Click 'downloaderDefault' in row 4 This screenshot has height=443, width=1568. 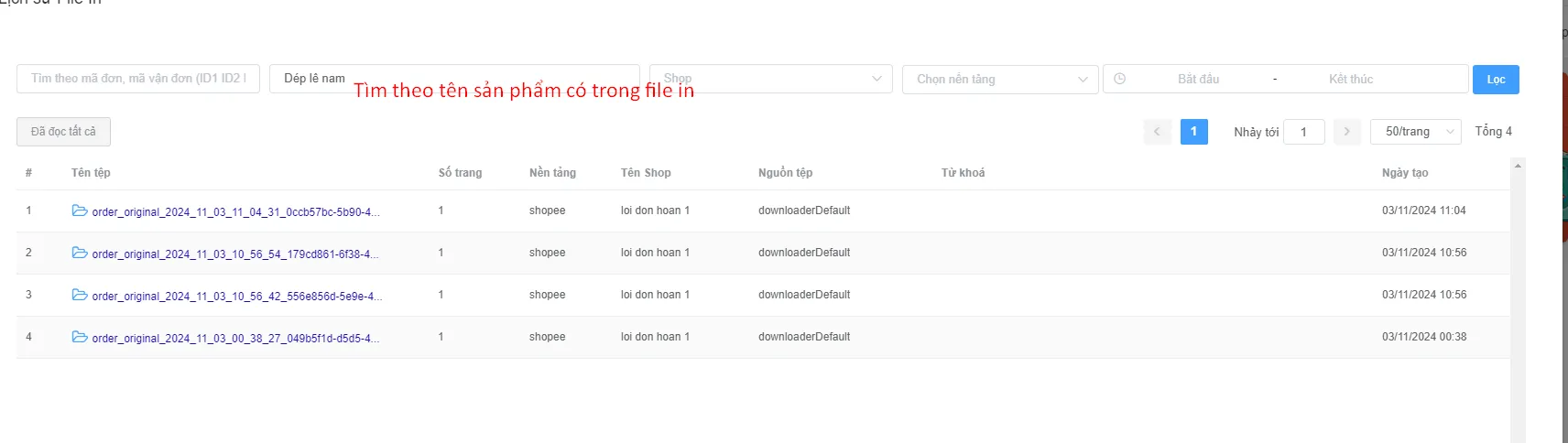(804, 337)
